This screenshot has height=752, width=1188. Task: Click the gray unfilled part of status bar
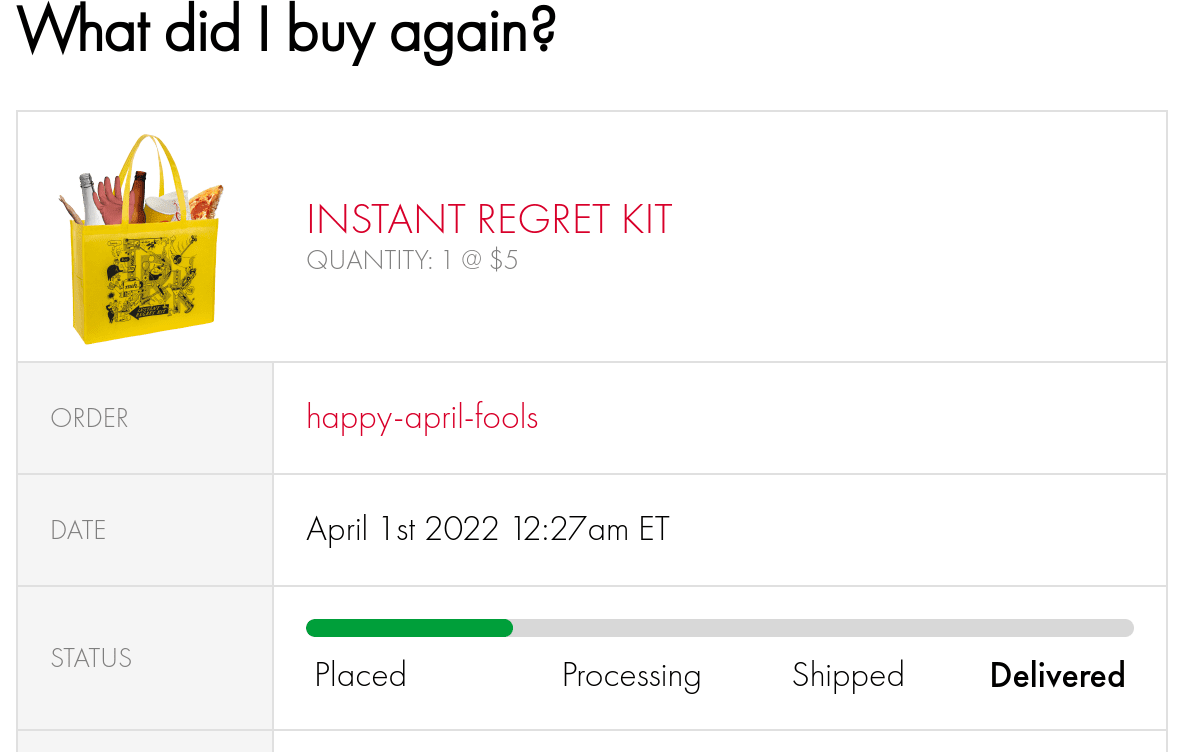(820, 628)
